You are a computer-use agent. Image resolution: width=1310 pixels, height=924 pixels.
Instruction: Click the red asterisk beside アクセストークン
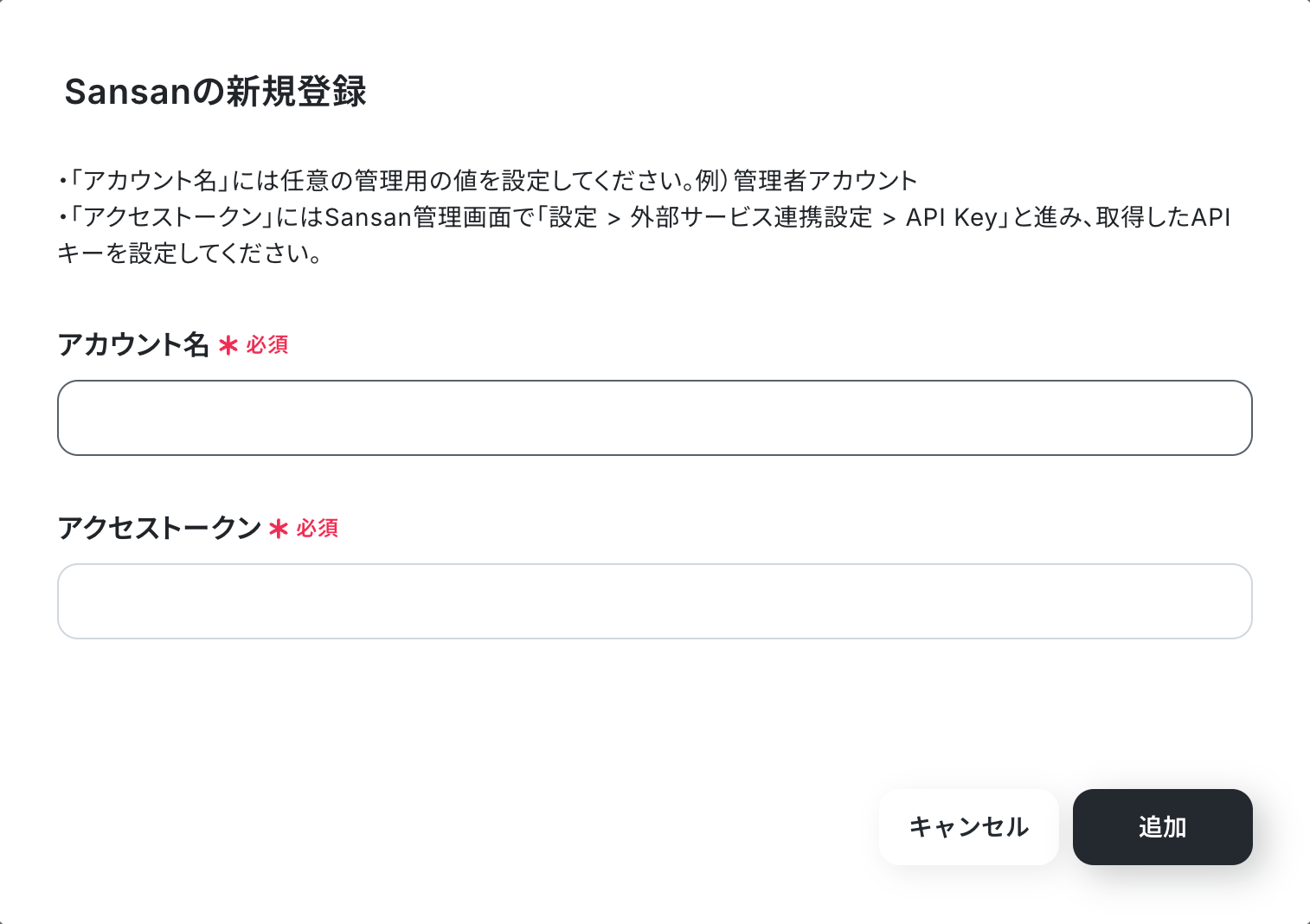click(x=278, y=529)
